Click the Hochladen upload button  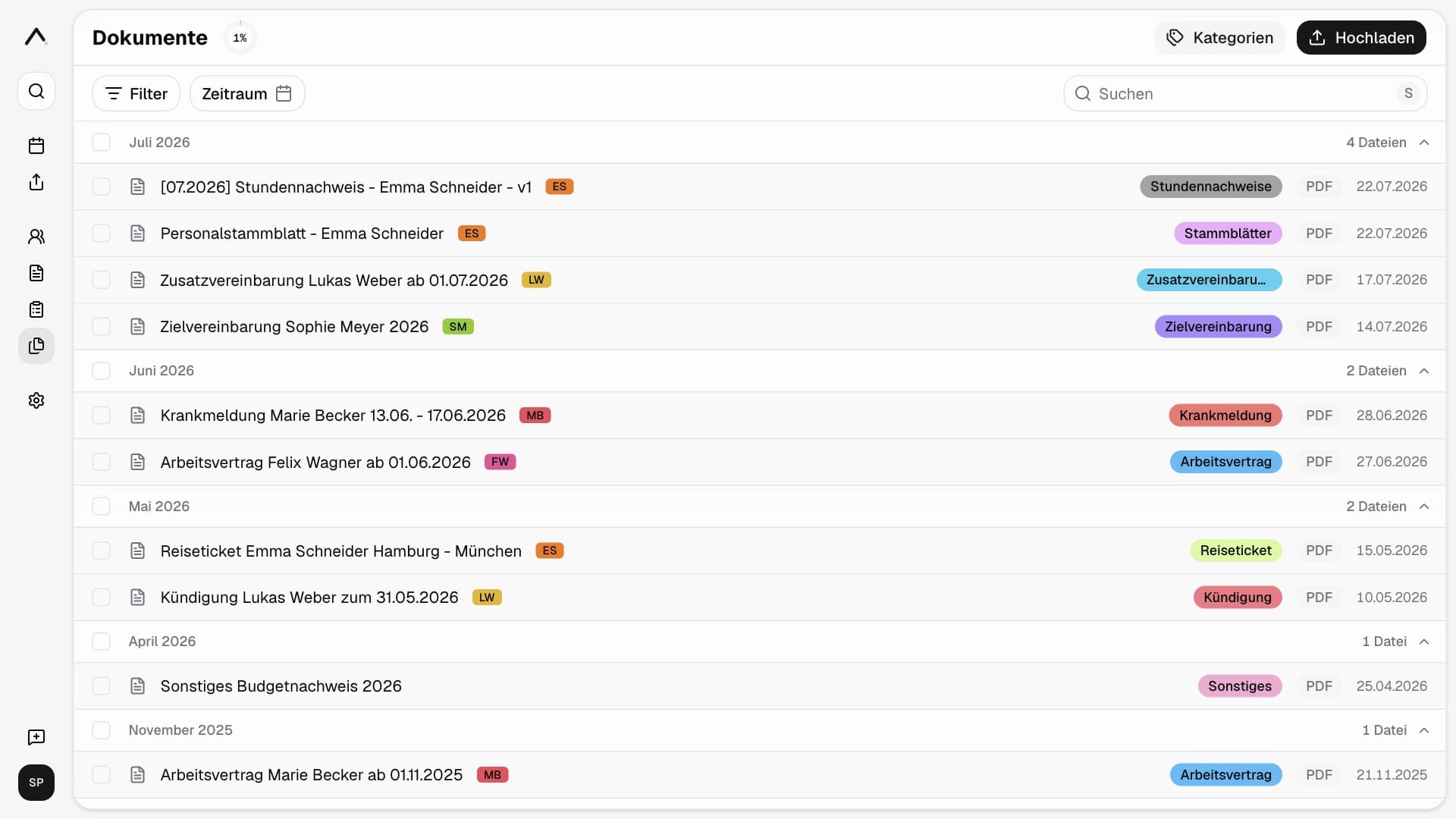(1361, 38)
